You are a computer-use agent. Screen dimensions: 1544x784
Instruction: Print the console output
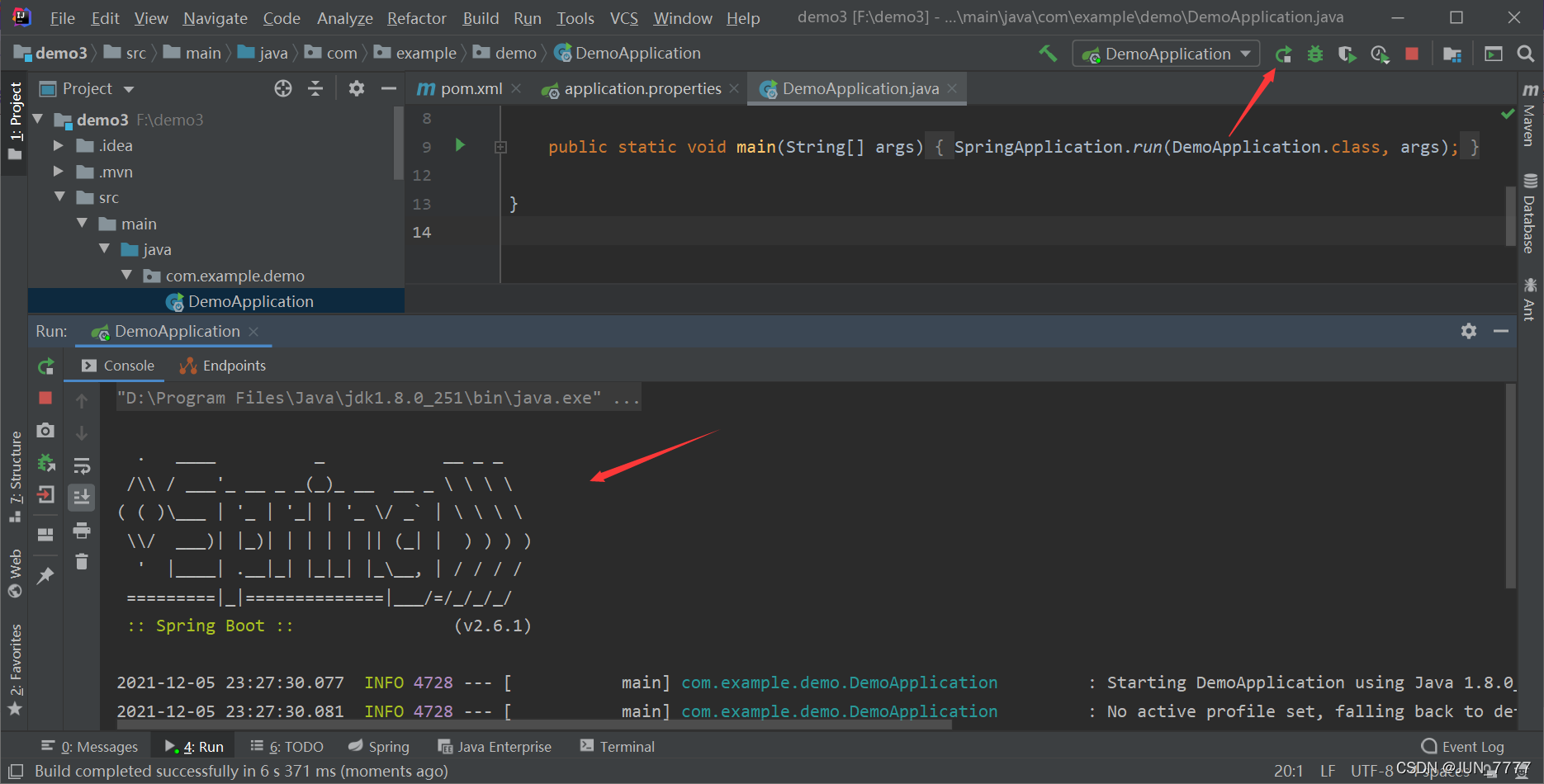click(82, 531)
